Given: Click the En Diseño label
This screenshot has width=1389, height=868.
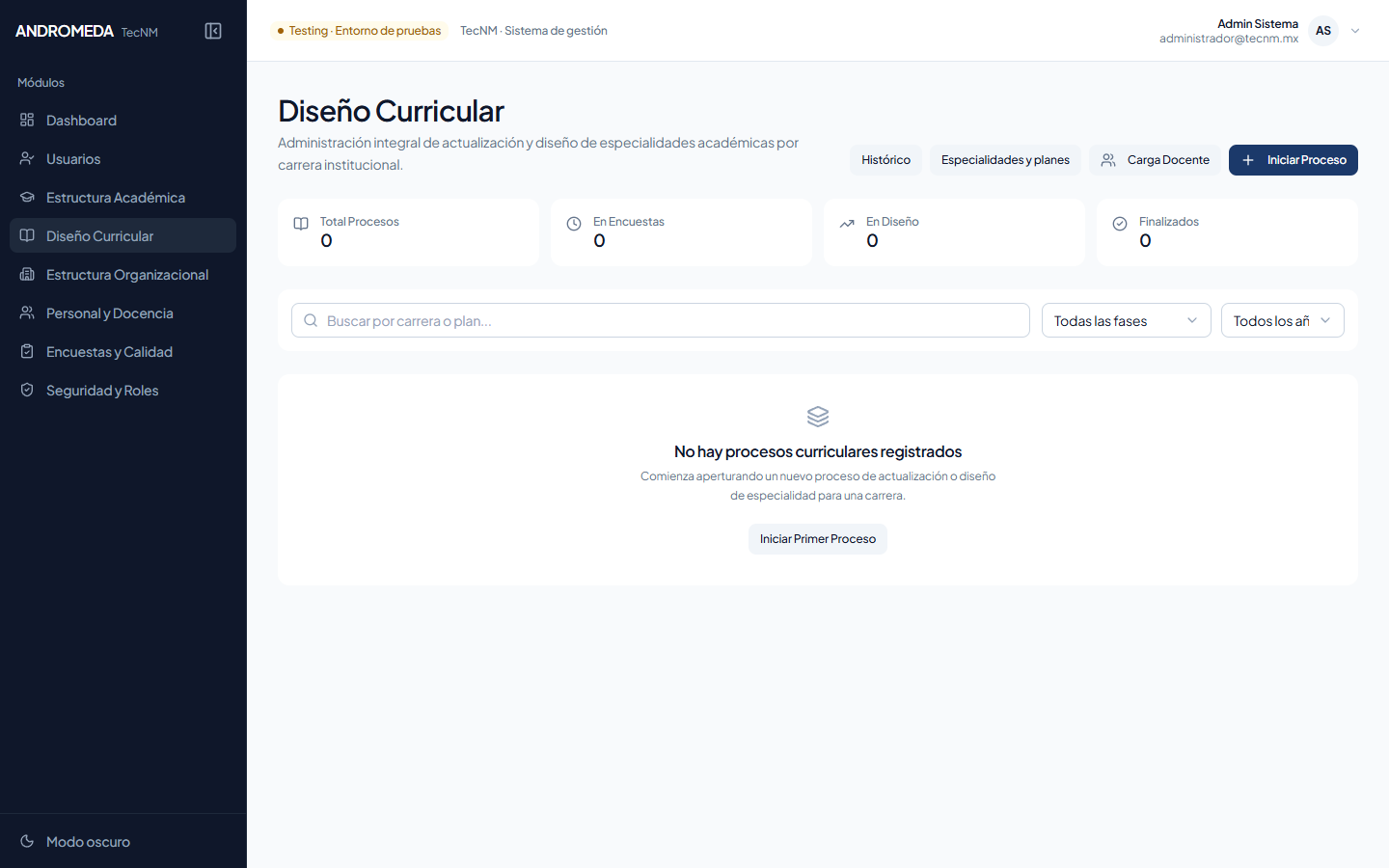Looking at the screenshot, I should (x=892, y=222).
